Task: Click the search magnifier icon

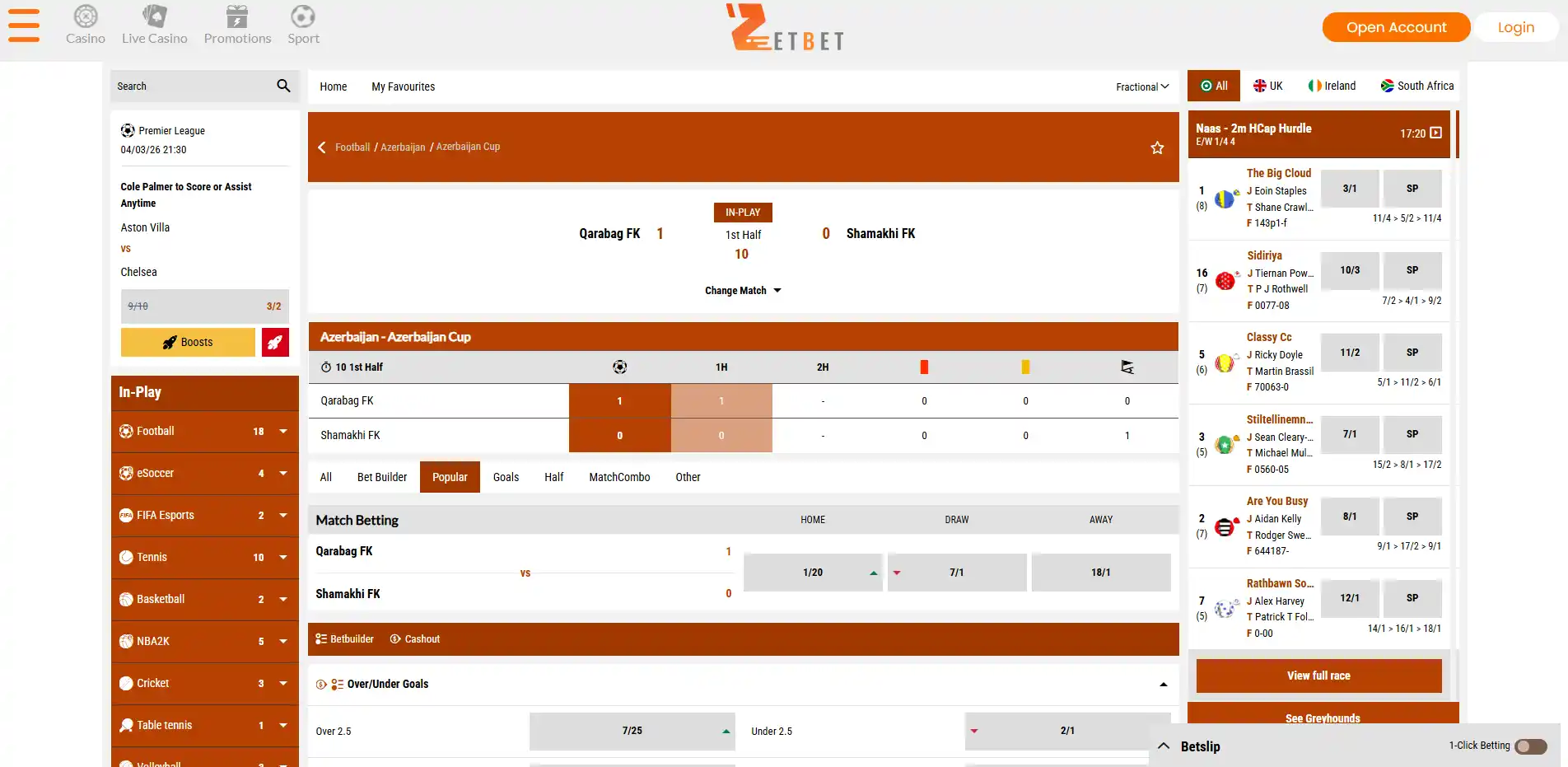Action: [x=283, y=86]
